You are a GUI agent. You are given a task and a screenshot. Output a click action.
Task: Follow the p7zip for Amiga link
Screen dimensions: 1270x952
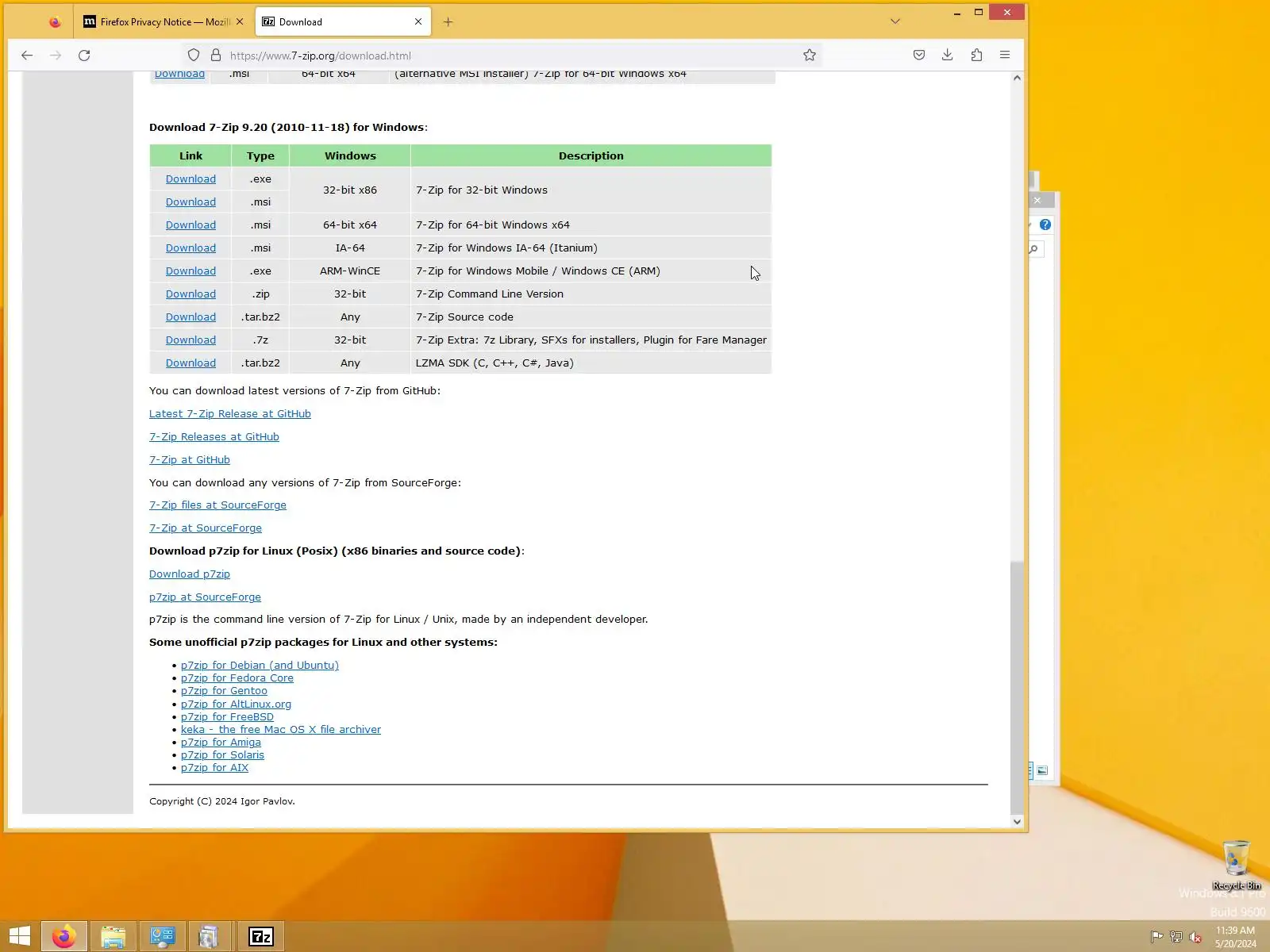(221, 743)
